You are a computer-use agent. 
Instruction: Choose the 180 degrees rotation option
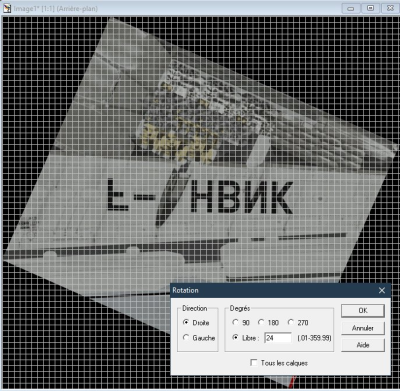pyautogui.click(x=261, y=322)
